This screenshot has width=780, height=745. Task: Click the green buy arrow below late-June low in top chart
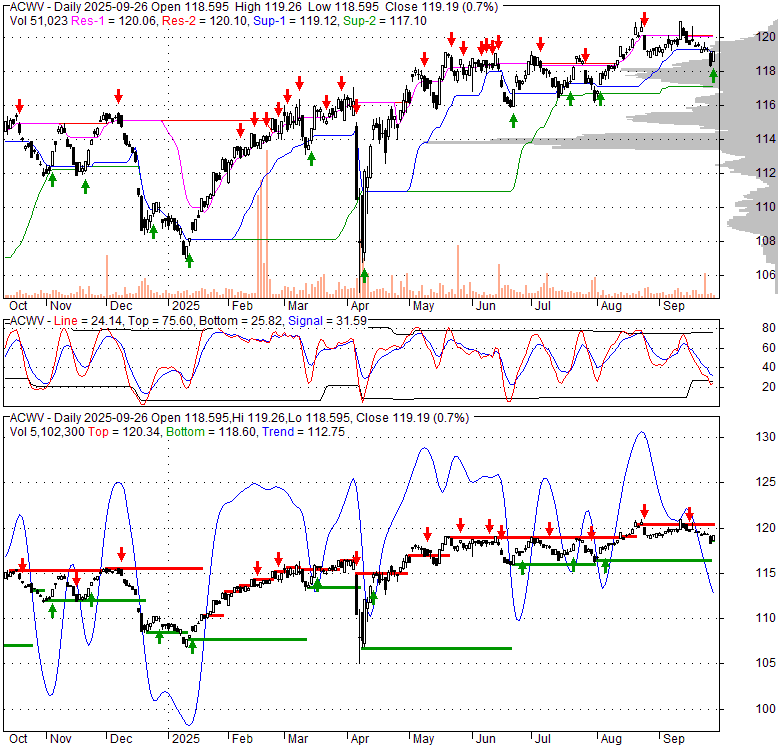coord(513,121)
